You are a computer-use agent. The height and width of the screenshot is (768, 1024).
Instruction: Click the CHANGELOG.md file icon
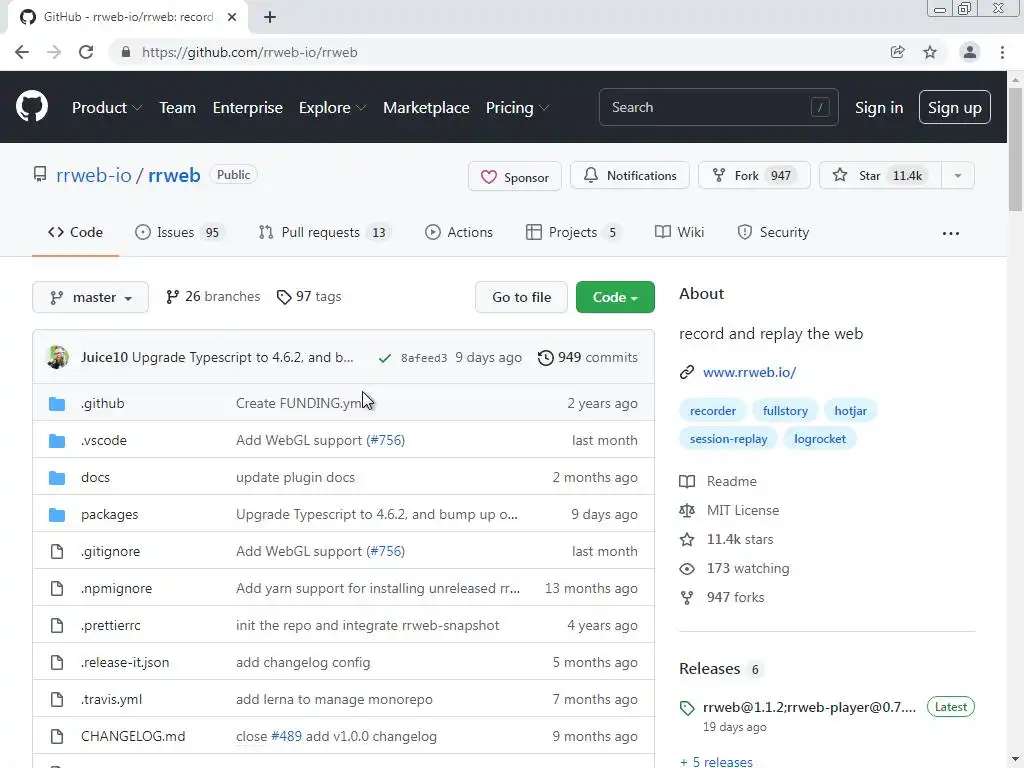pos(57,736)
